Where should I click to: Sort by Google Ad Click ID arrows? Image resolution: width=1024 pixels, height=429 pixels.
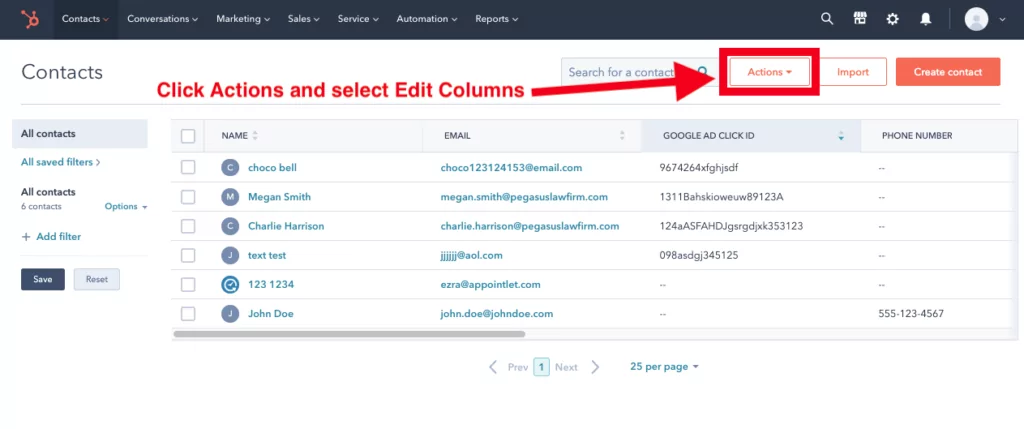coord(841,136)
